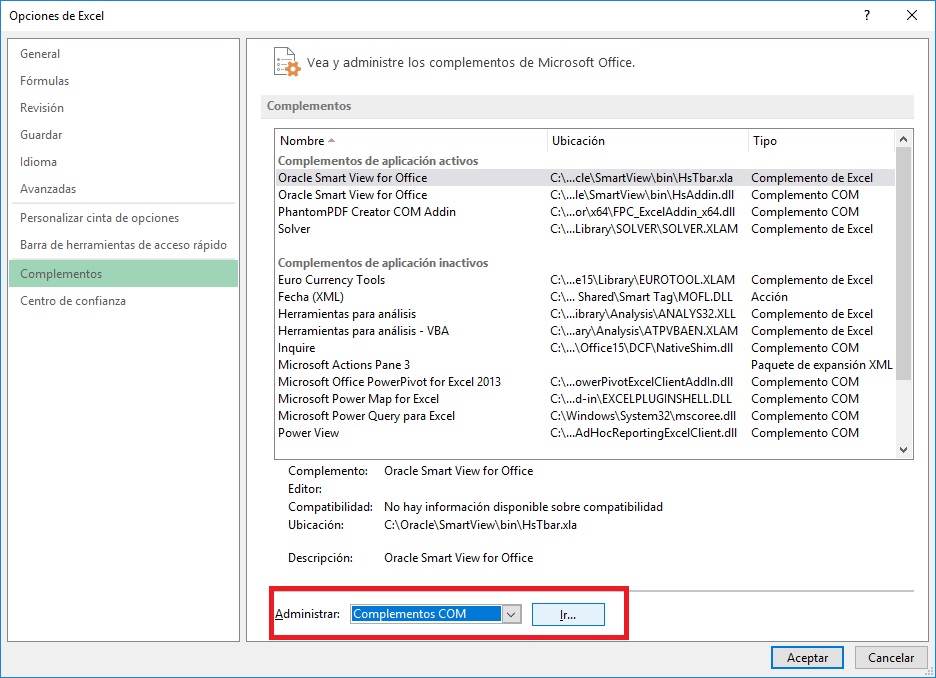Click the No hay información disponible sobre compatibilidad text
The height and width of the screenshot is (678, 936).
pyautogui.click(x=523, y=507)
